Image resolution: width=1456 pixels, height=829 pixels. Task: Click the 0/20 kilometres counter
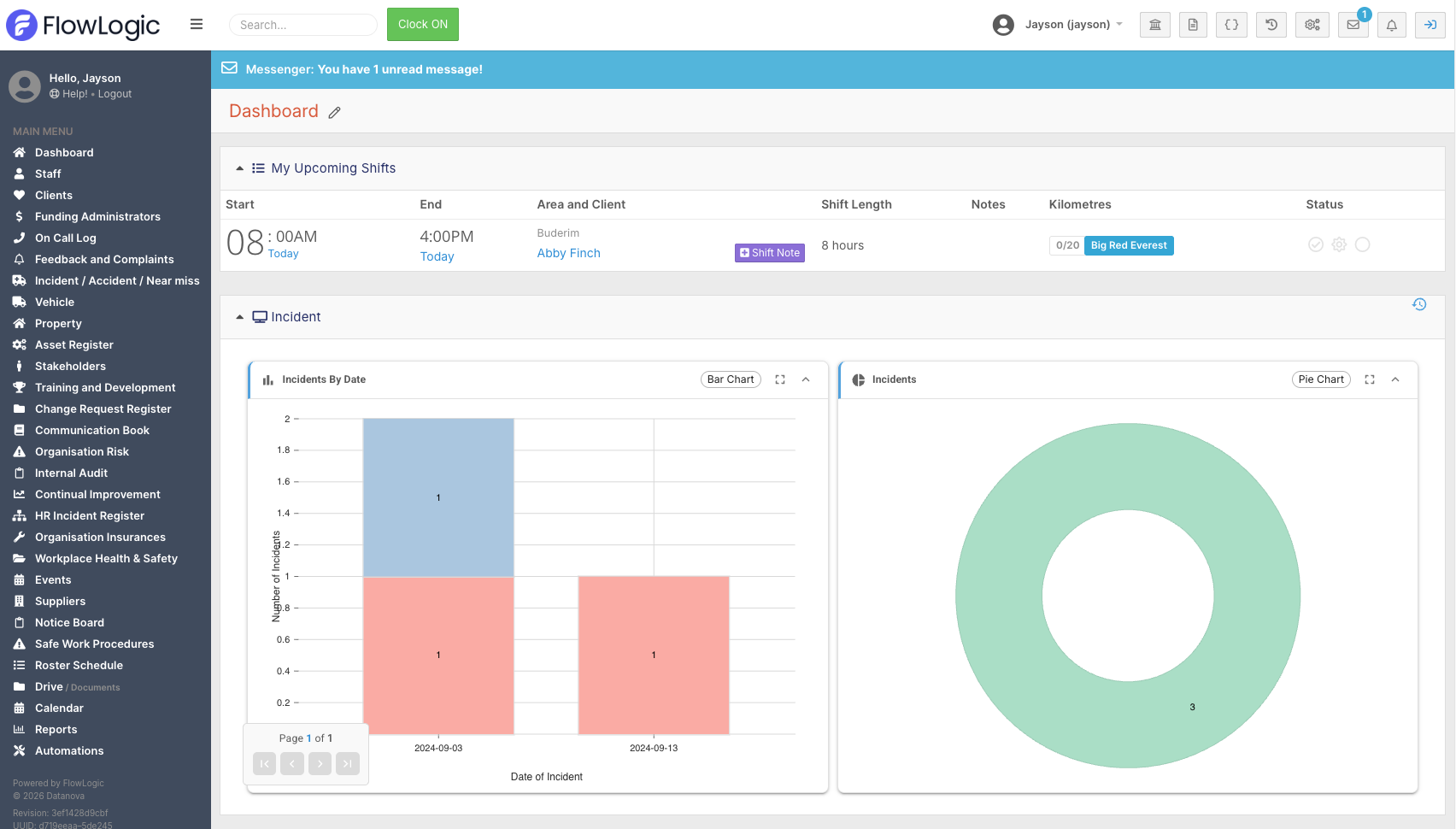(1067, 245)
